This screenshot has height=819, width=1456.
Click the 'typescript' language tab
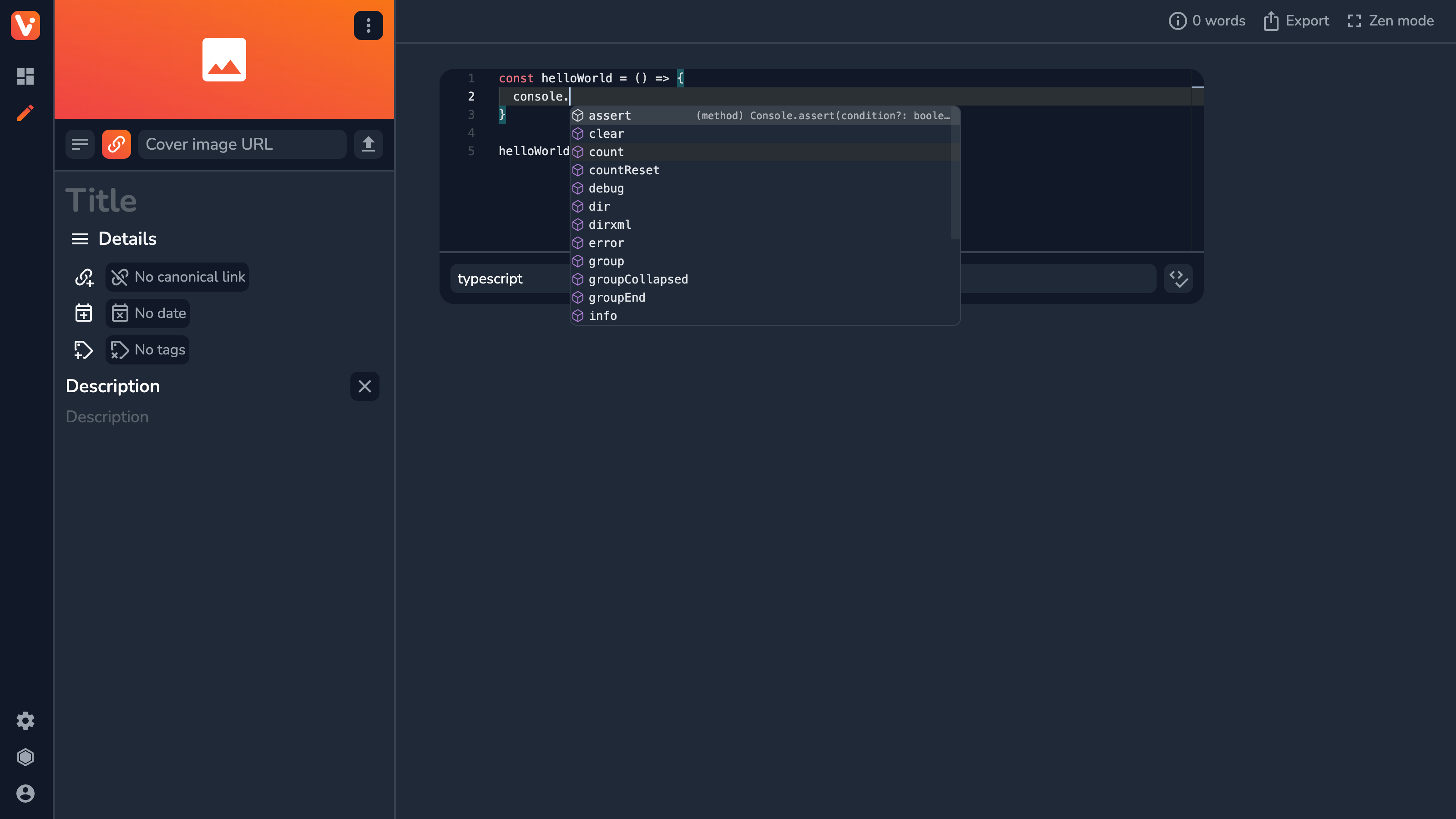pos(490,278)
